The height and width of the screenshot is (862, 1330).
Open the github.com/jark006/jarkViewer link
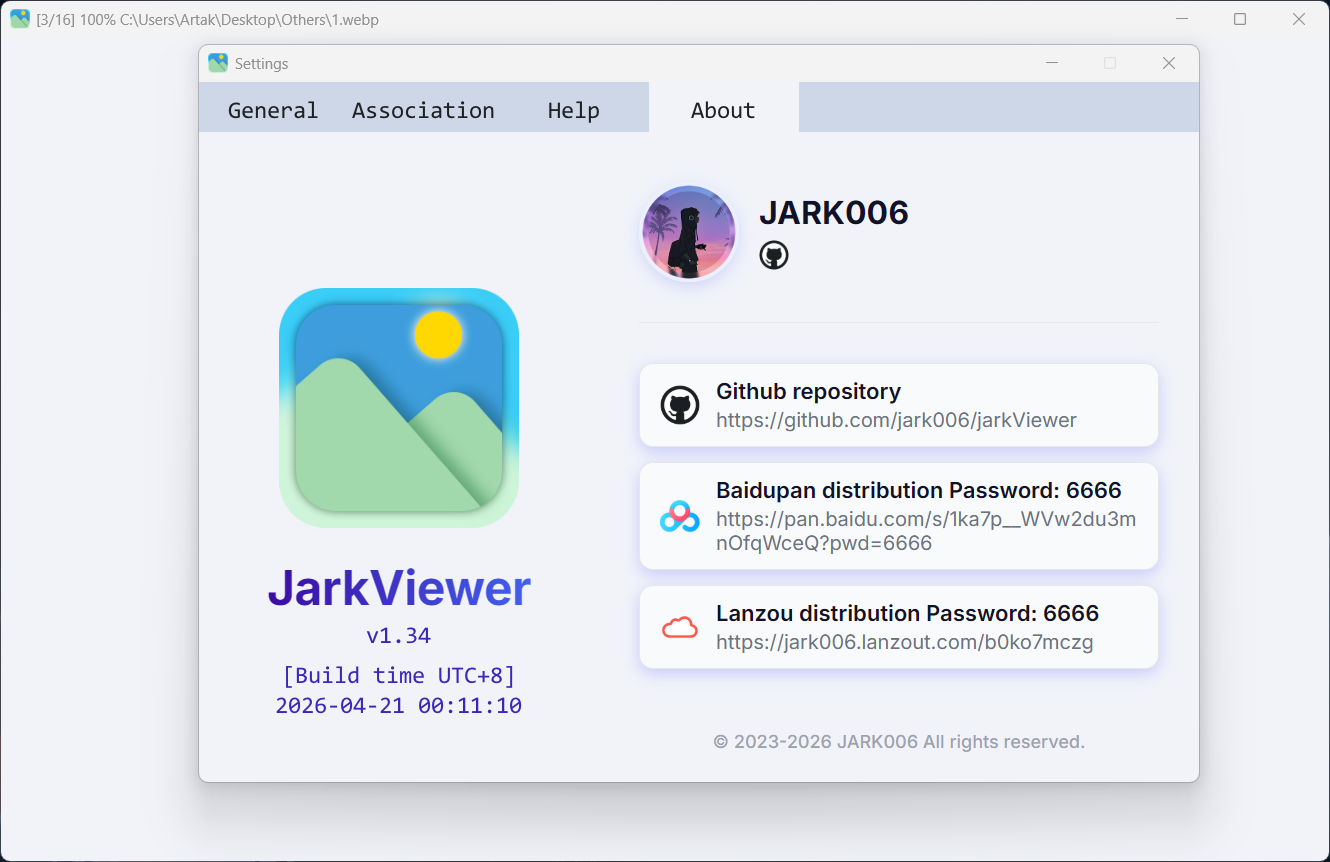tap(896, 420)
